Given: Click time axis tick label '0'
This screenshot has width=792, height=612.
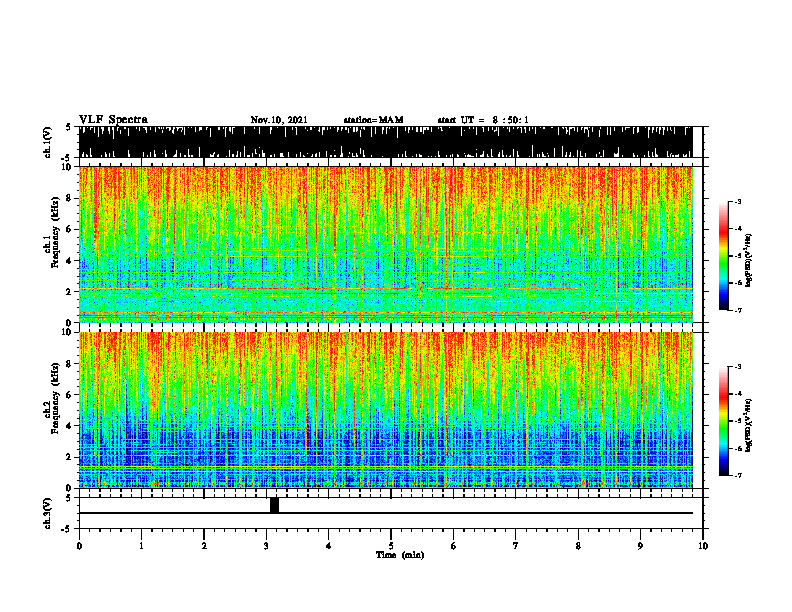Looking at the screenshot, I should 79,546.
